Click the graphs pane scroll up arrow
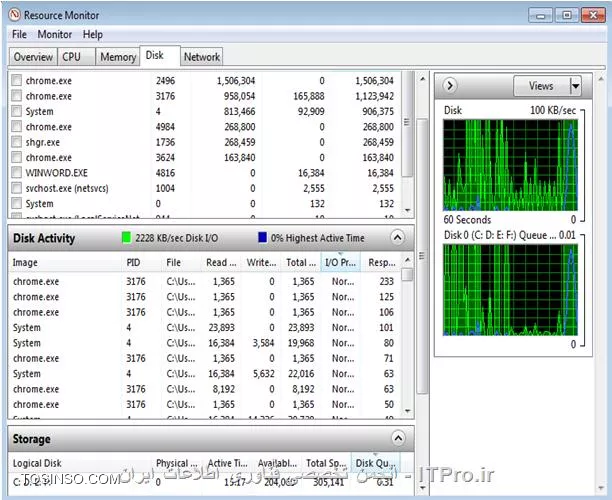This screenshot has width=612, height=500. (x=601, y=79)
